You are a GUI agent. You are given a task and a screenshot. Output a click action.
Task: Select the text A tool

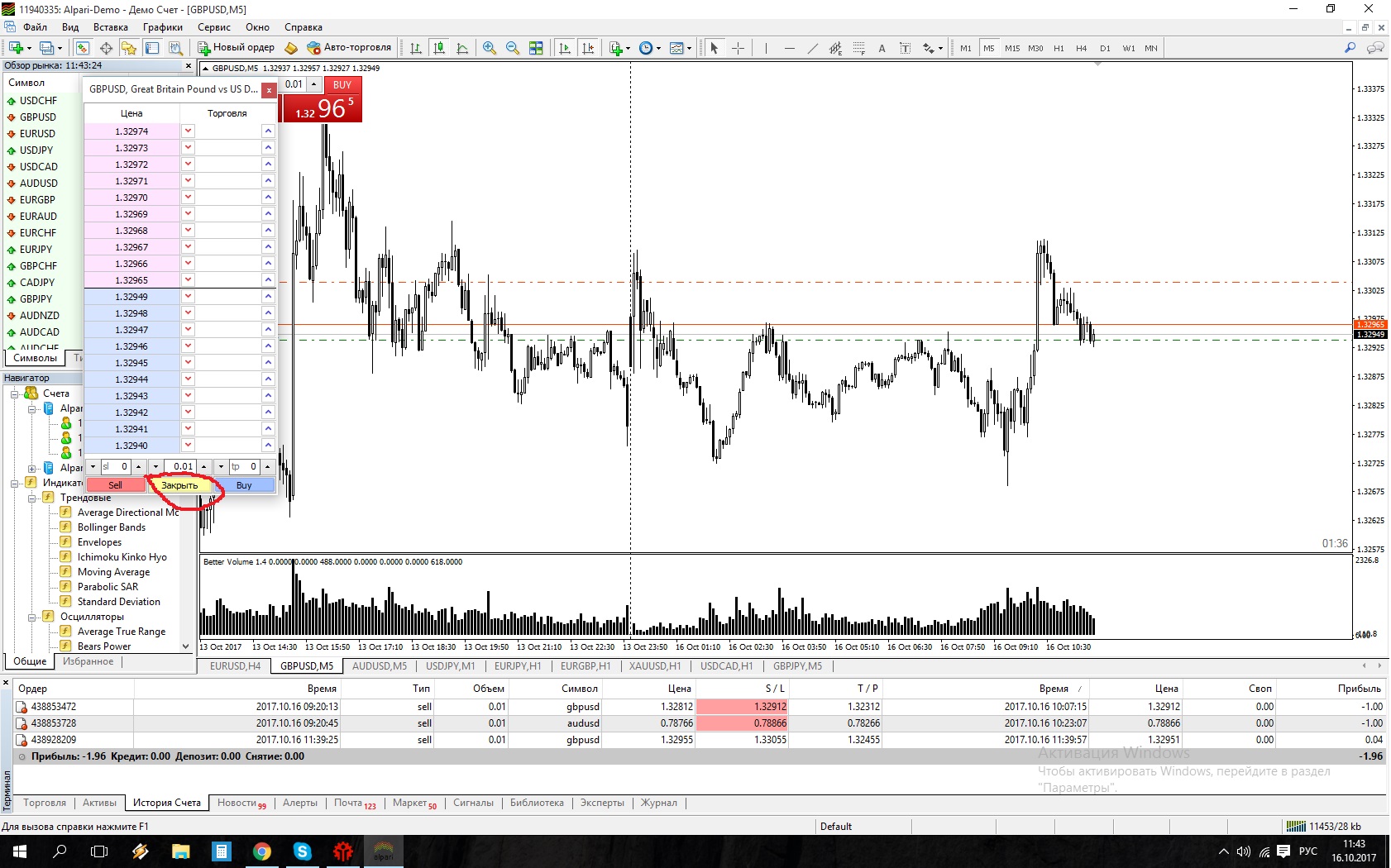(882, 48)
